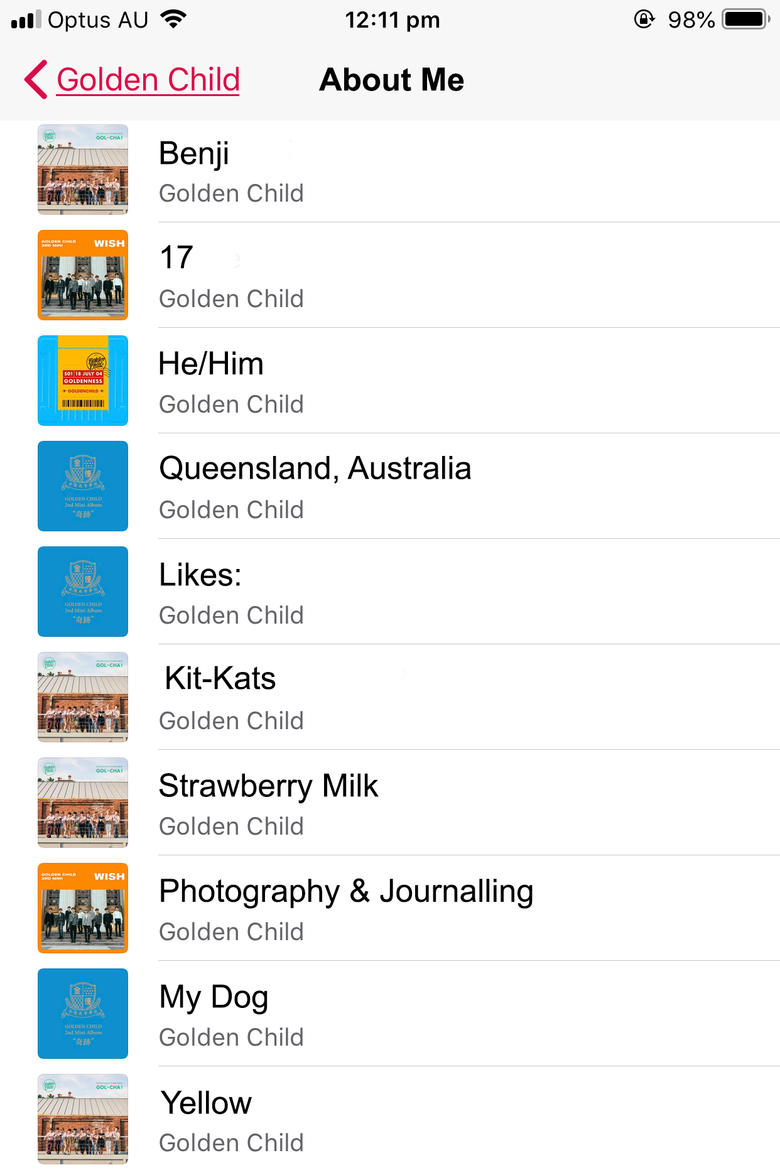The width and height of the screenshot is (780, 1170).
Task: Tap orange WISH artwork beside Photography & Journalling
Action: (x=83, y=908)
